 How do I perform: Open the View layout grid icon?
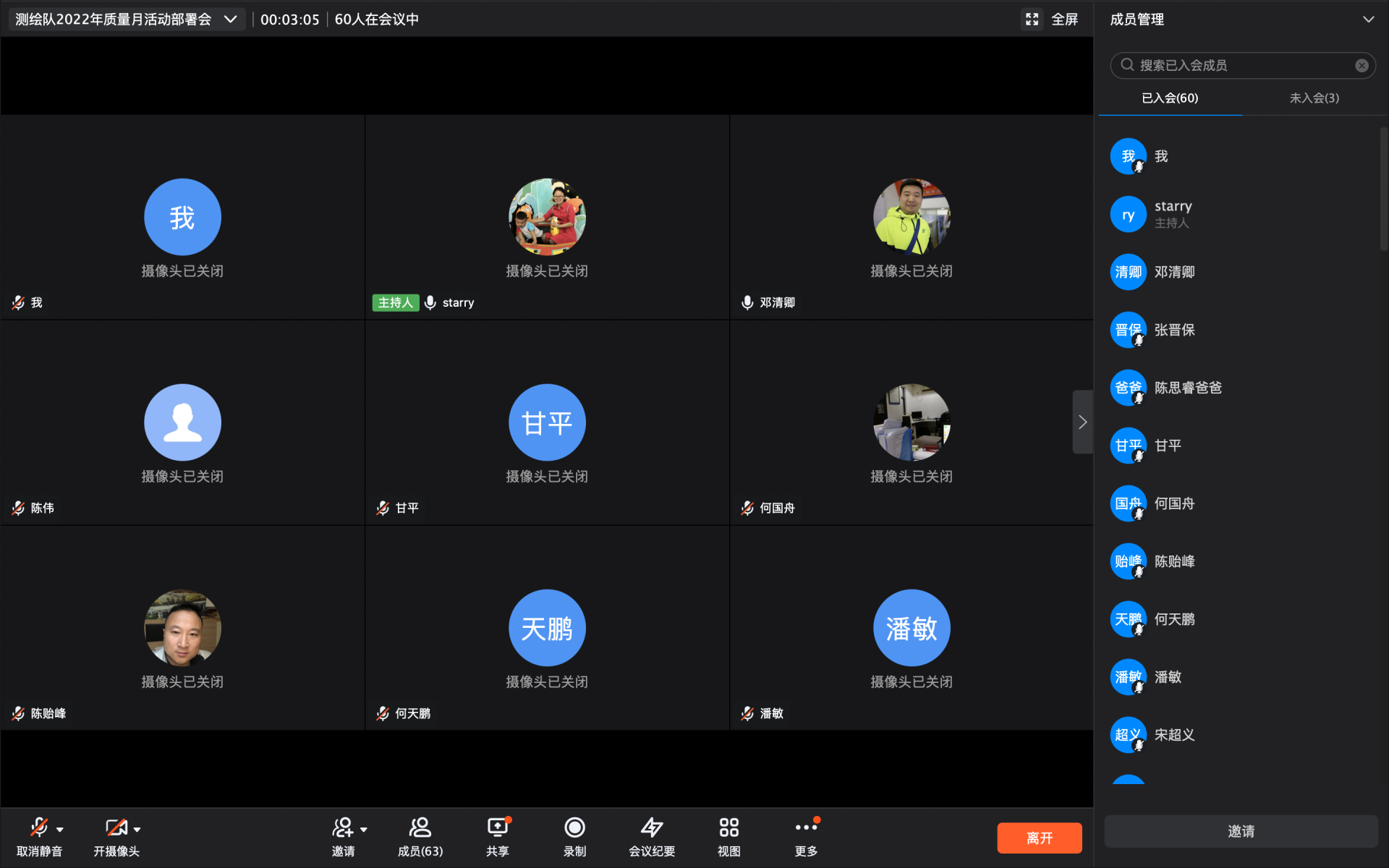(x=729, y=828)
